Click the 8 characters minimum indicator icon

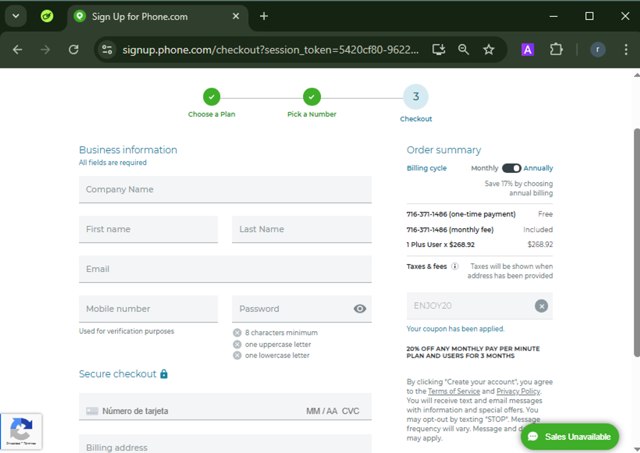[237, 333]
